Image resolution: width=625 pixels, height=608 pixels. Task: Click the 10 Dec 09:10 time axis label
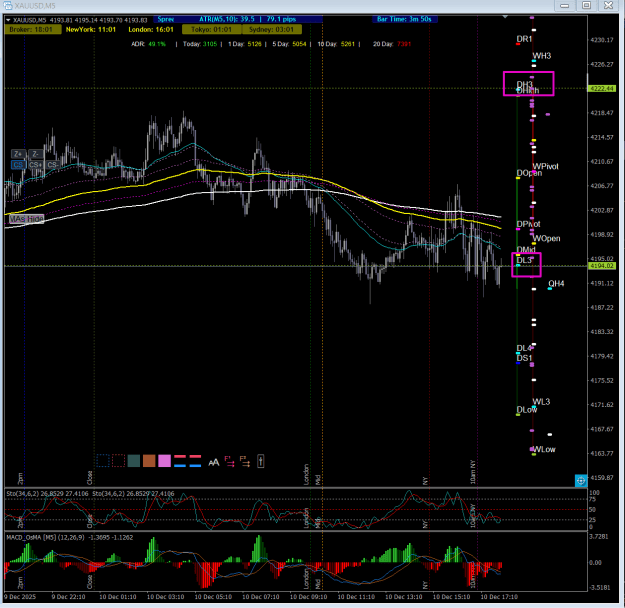click(x=308, y=597)
